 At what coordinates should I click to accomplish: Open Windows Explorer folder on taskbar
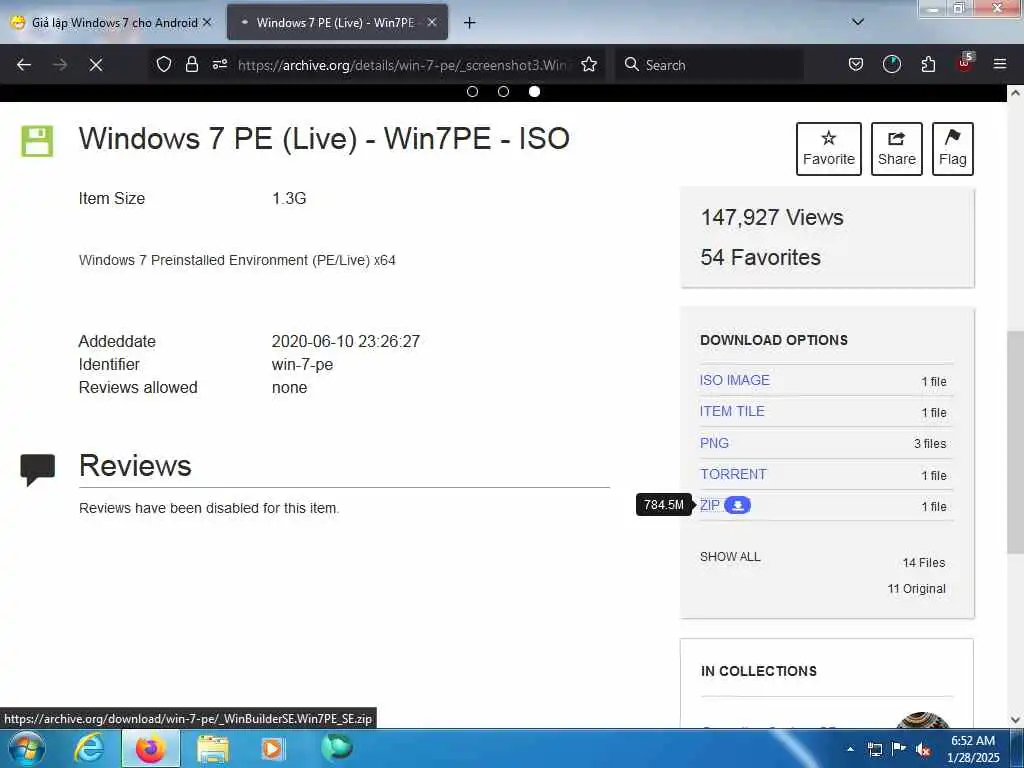(x=213, y=749)
